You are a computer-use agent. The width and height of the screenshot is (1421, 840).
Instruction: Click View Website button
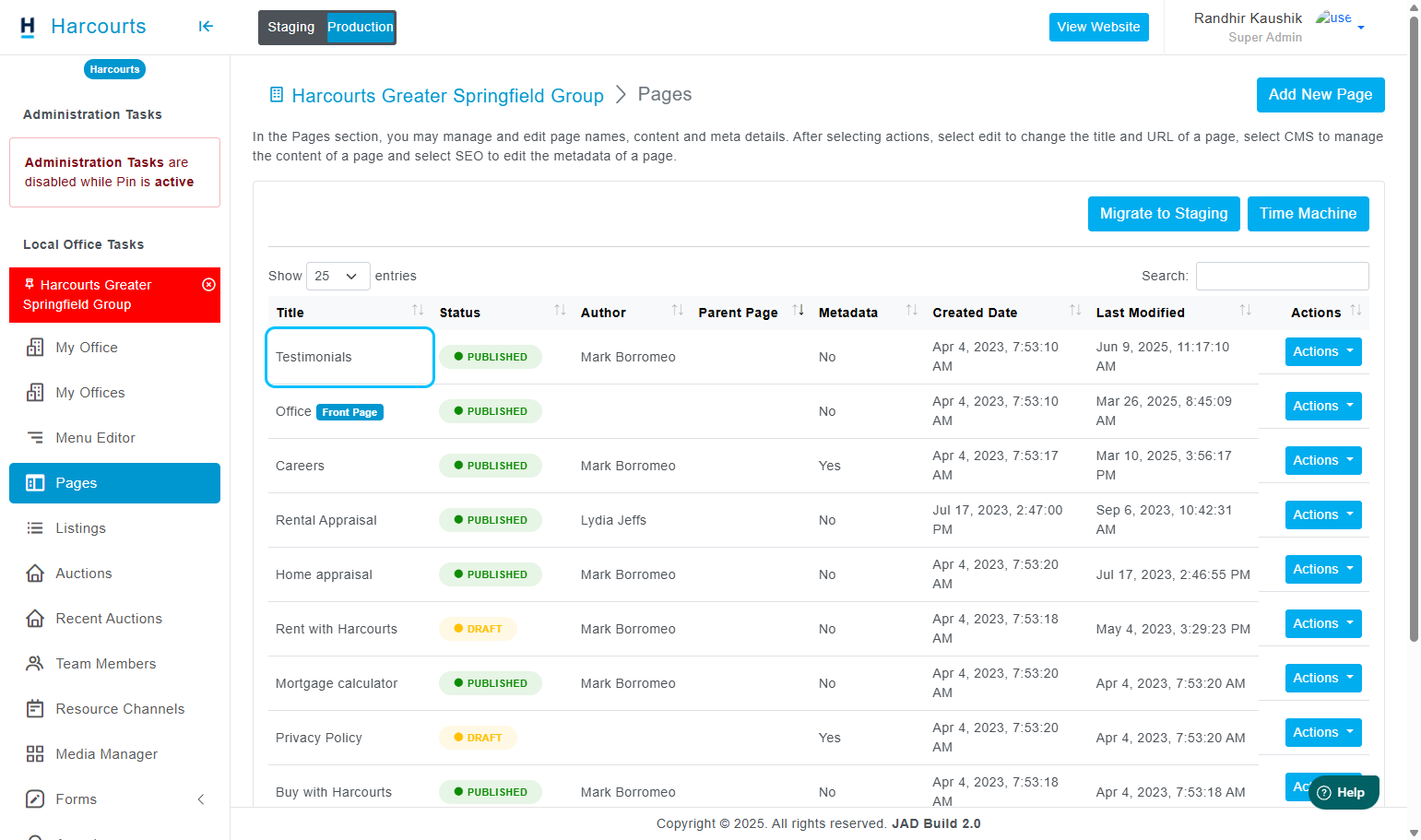coord(1098,27)
